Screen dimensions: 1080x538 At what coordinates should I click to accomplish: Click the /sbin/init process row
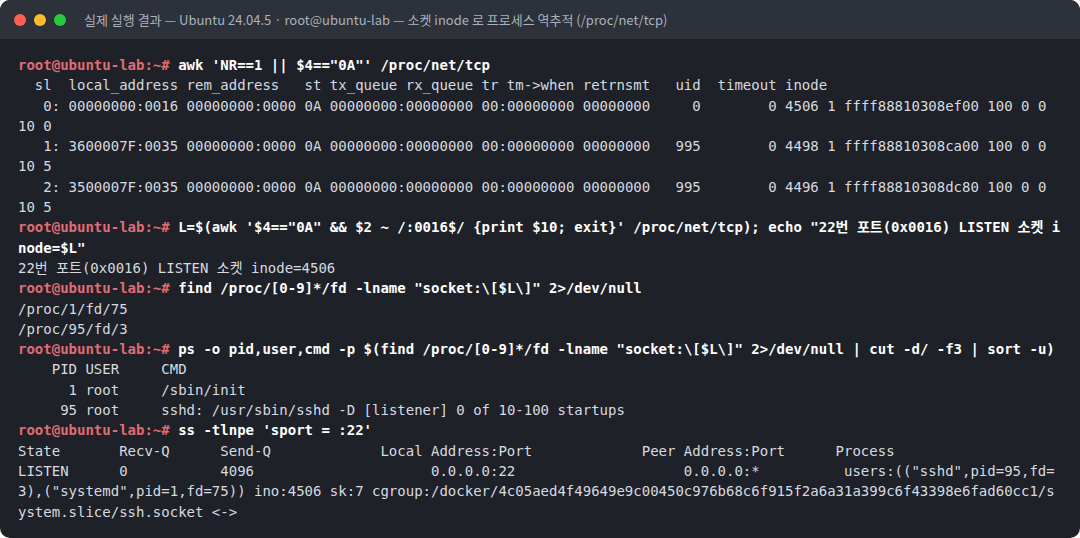click(157, 390)
